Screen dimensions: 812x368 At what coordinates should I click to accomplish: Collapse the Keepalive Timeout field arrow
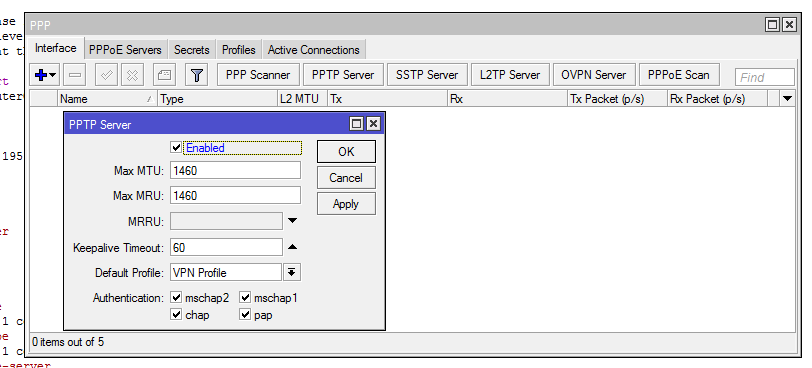click(293, 247)
